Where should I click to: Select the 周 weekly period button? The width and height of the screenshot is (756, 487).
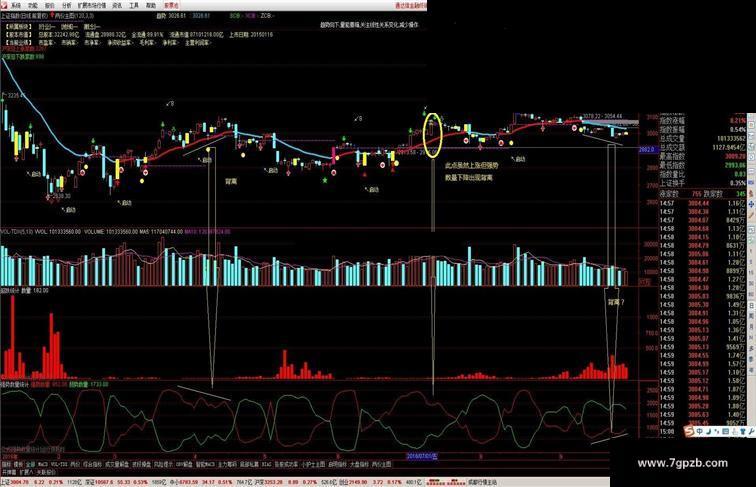point(751,316)
